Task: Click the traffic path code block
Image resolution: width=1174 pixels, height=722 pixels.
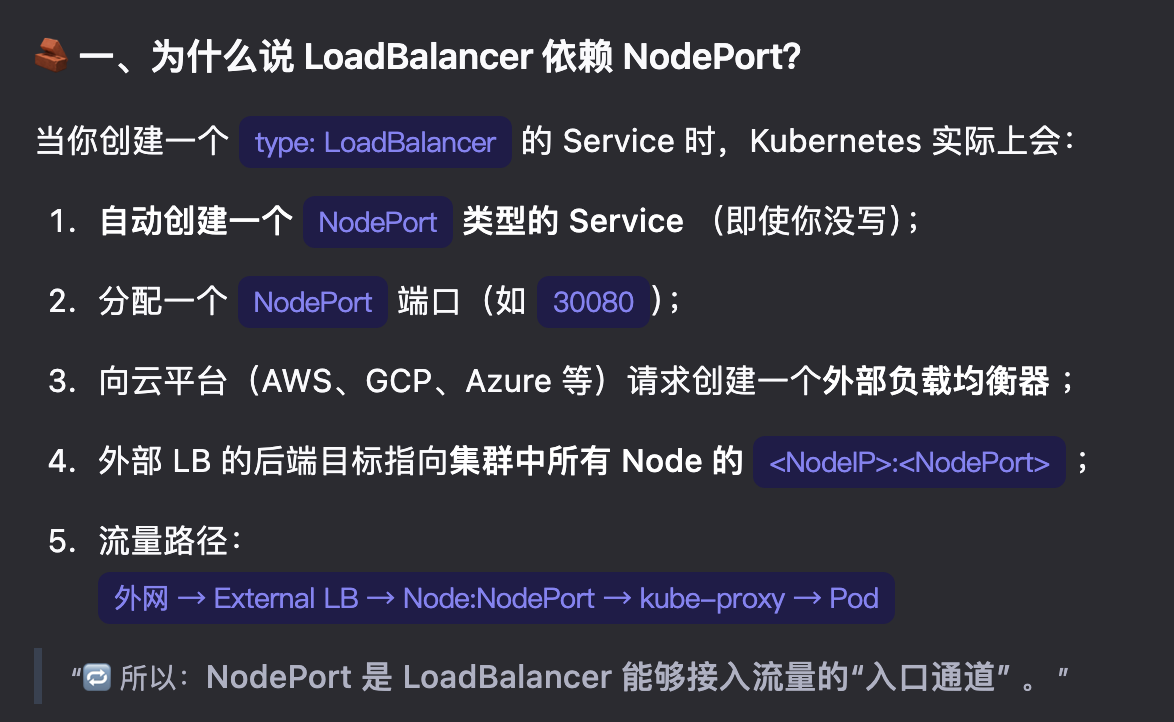Action: pos(496,598)
